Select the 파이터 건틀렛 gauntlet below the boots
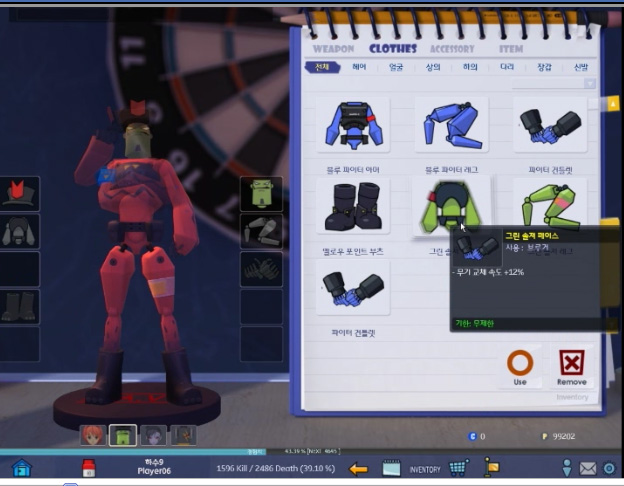The height and width of the screenshot is (486, 624). pos(353,287)
